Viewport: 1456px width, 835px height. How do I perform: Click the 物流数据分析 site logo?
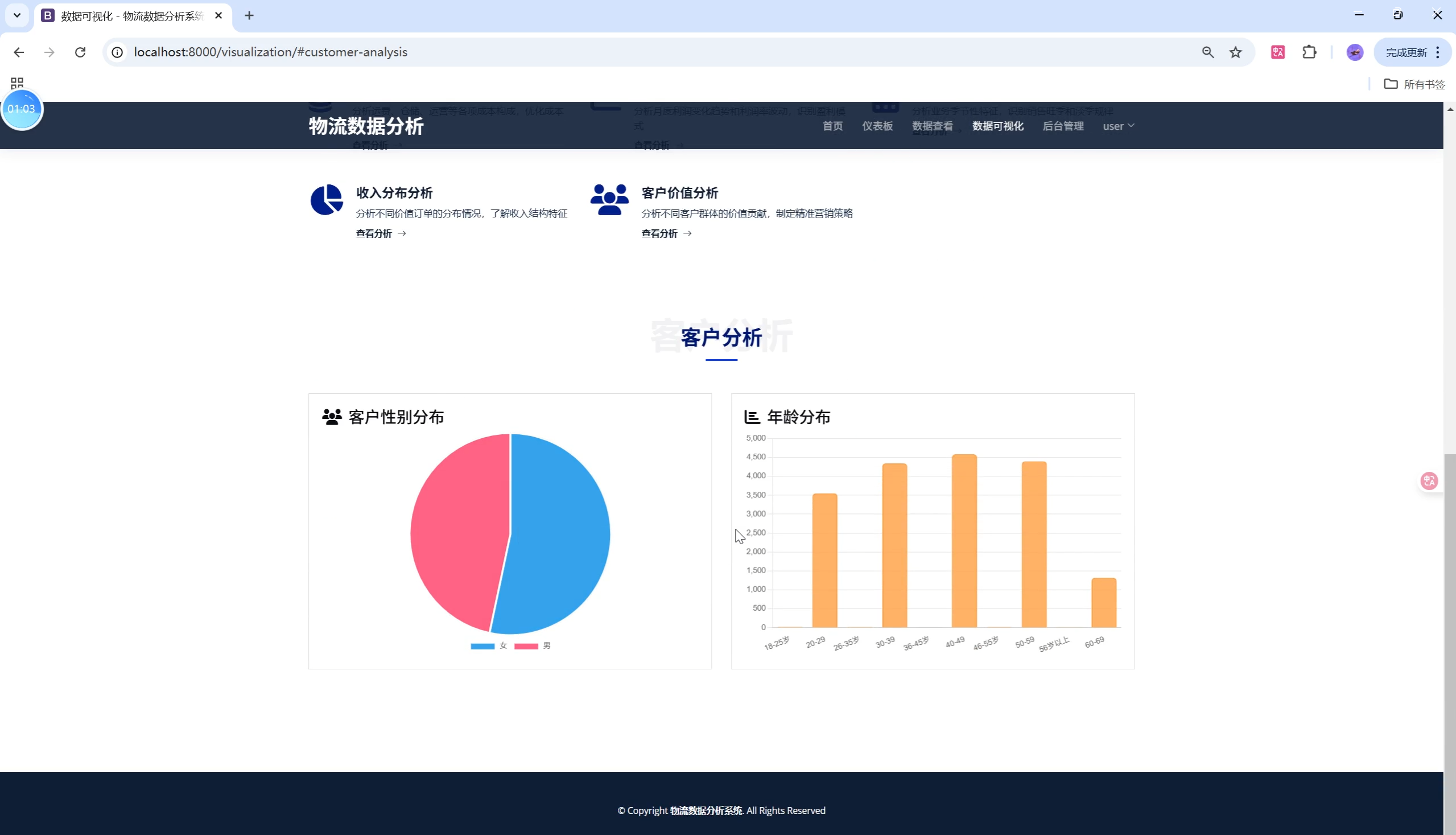[366, 126]
